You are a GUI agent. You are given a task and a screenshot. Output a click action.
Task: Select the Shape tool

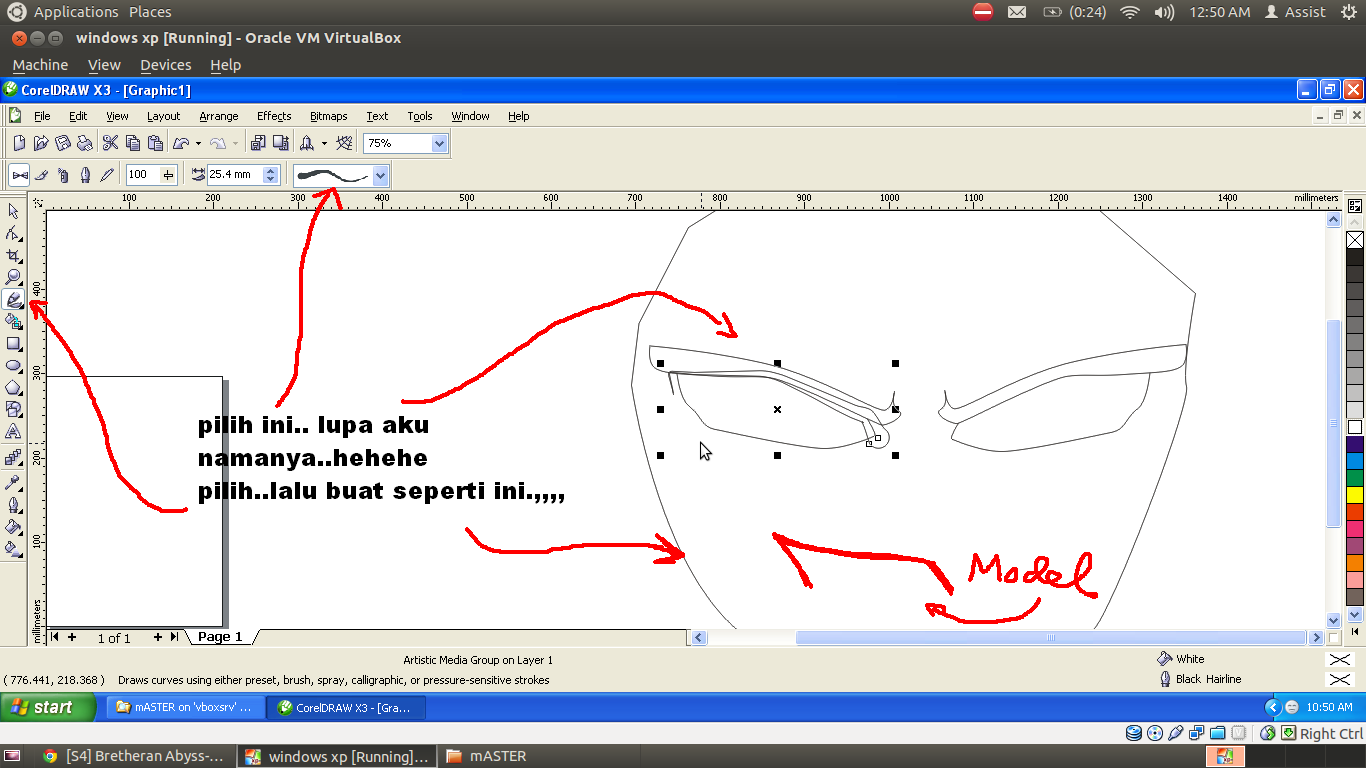[x=14, y=233]
